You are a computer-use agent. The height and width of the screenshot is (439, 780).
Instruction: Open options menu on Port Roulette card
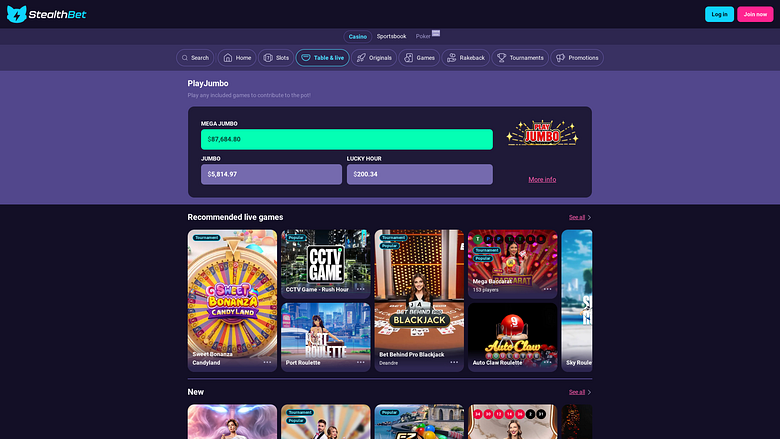(x=361, y=362)
